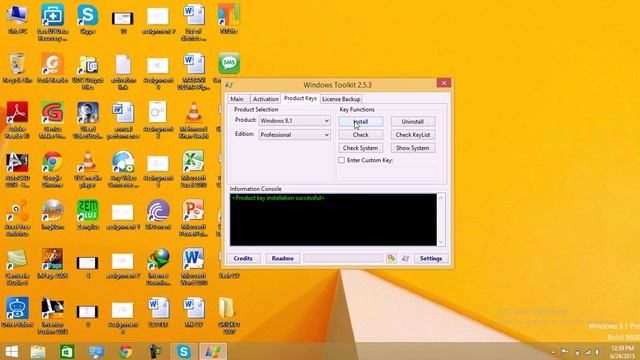Launch Foxit Reader orange desktop shortcut
640x360 pixels.
pos(52,69)
